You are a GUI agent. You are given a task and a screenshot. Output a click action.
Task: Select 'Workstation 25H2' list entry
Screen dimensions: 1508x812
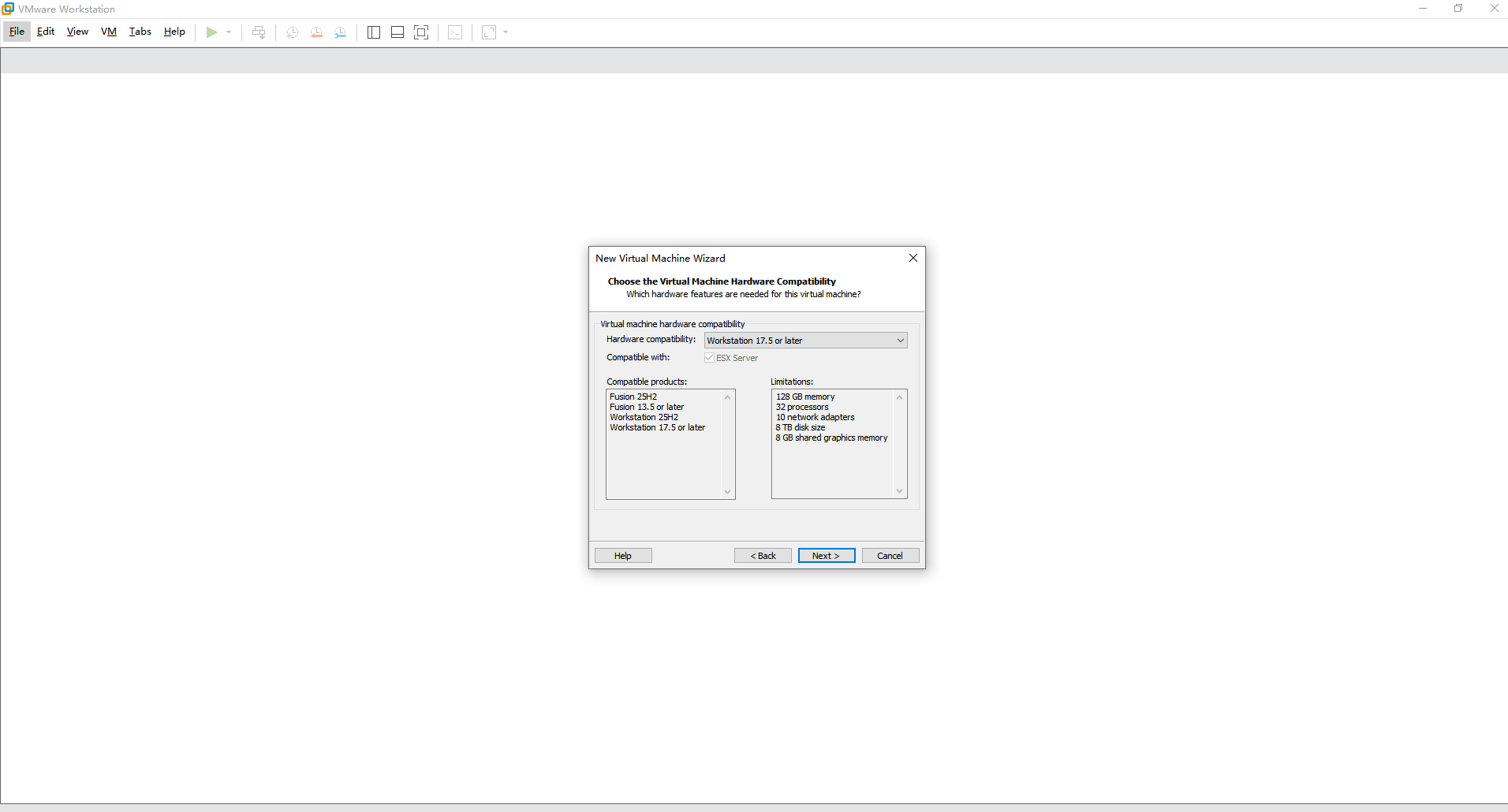(x=644, y=417)
